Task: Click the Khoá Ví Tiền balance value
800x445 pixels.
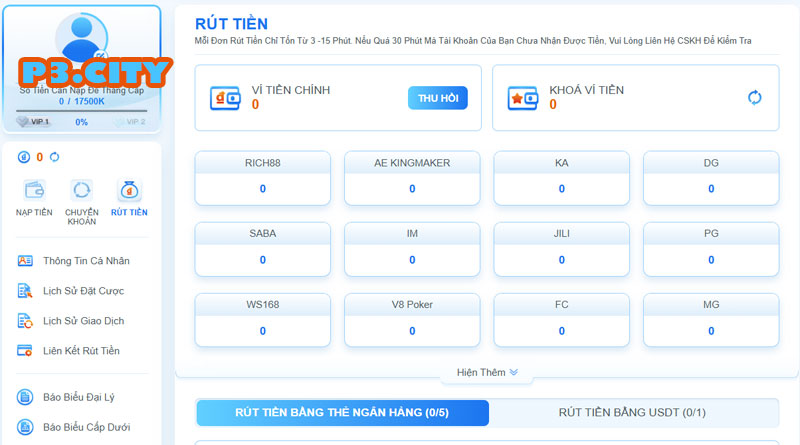Action: [x=553, y=105]
